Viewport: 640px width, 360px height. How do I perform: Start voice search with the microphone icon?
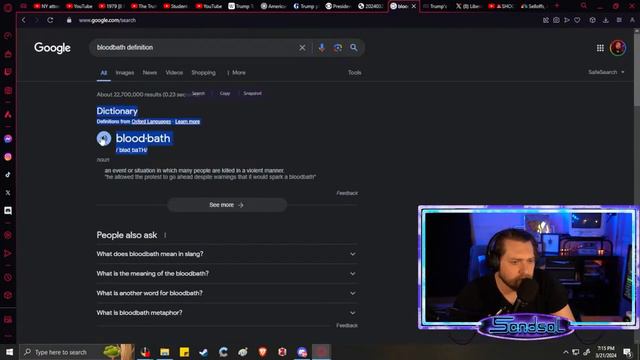pos(322,48)
